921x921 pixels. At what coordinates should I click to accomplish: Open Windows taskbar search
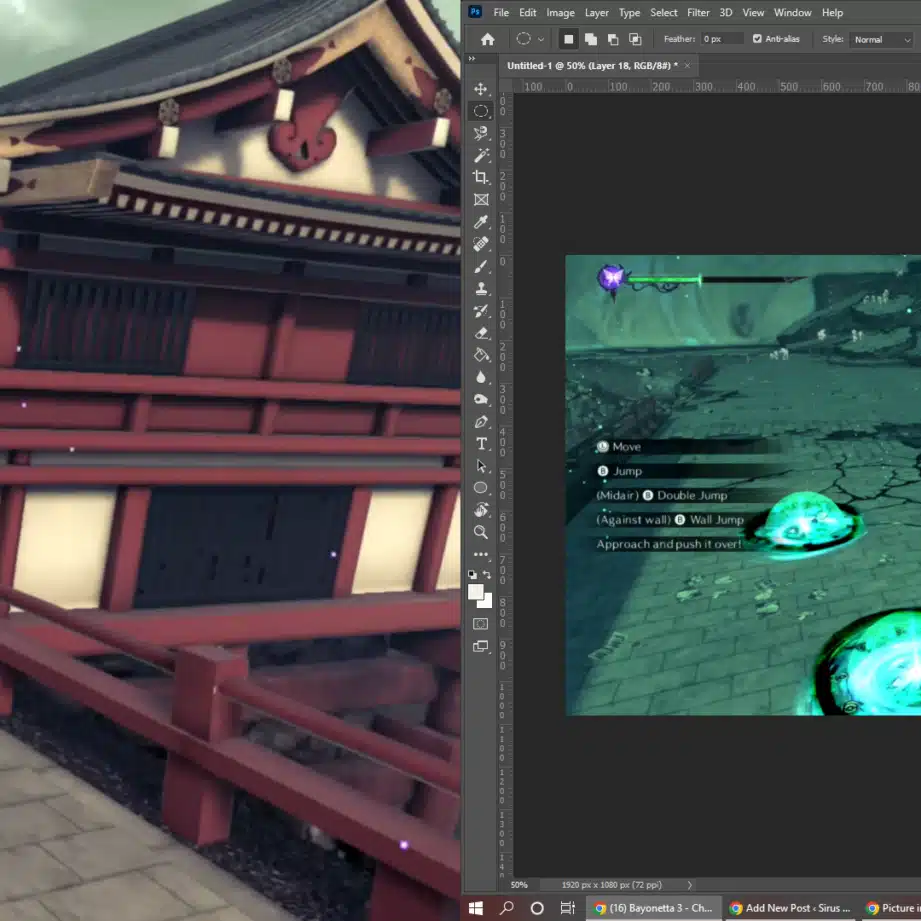(x=506, y=908)
